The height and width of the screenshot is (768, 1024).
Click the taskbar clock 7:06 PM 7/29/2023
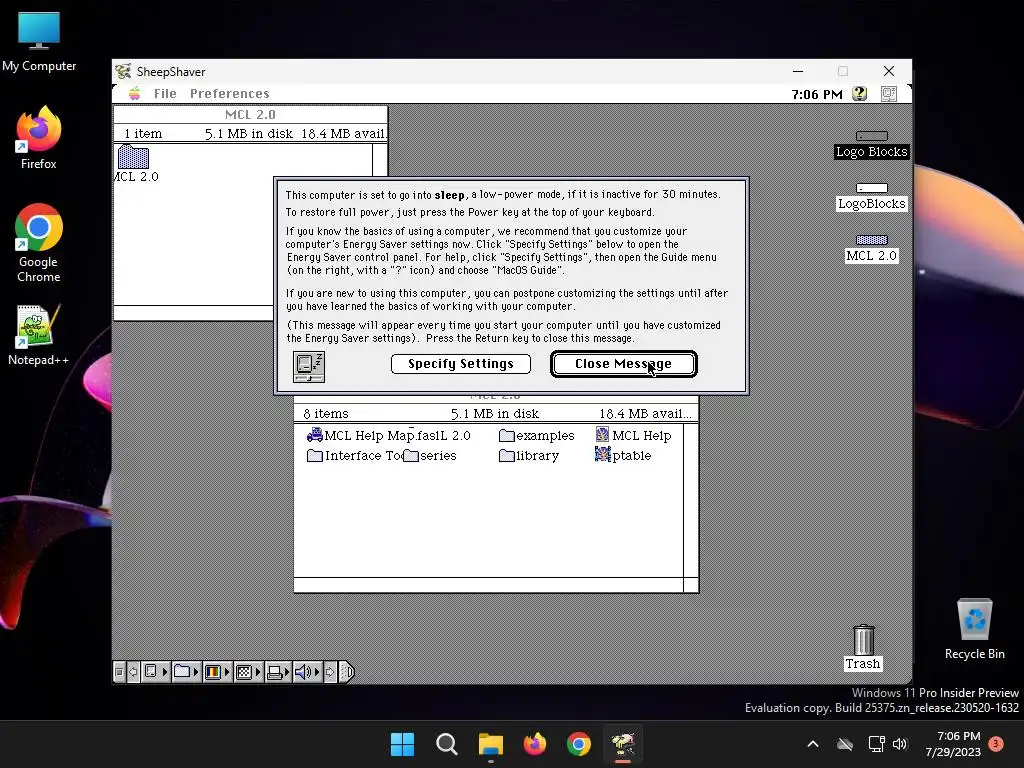pos(953,744)
